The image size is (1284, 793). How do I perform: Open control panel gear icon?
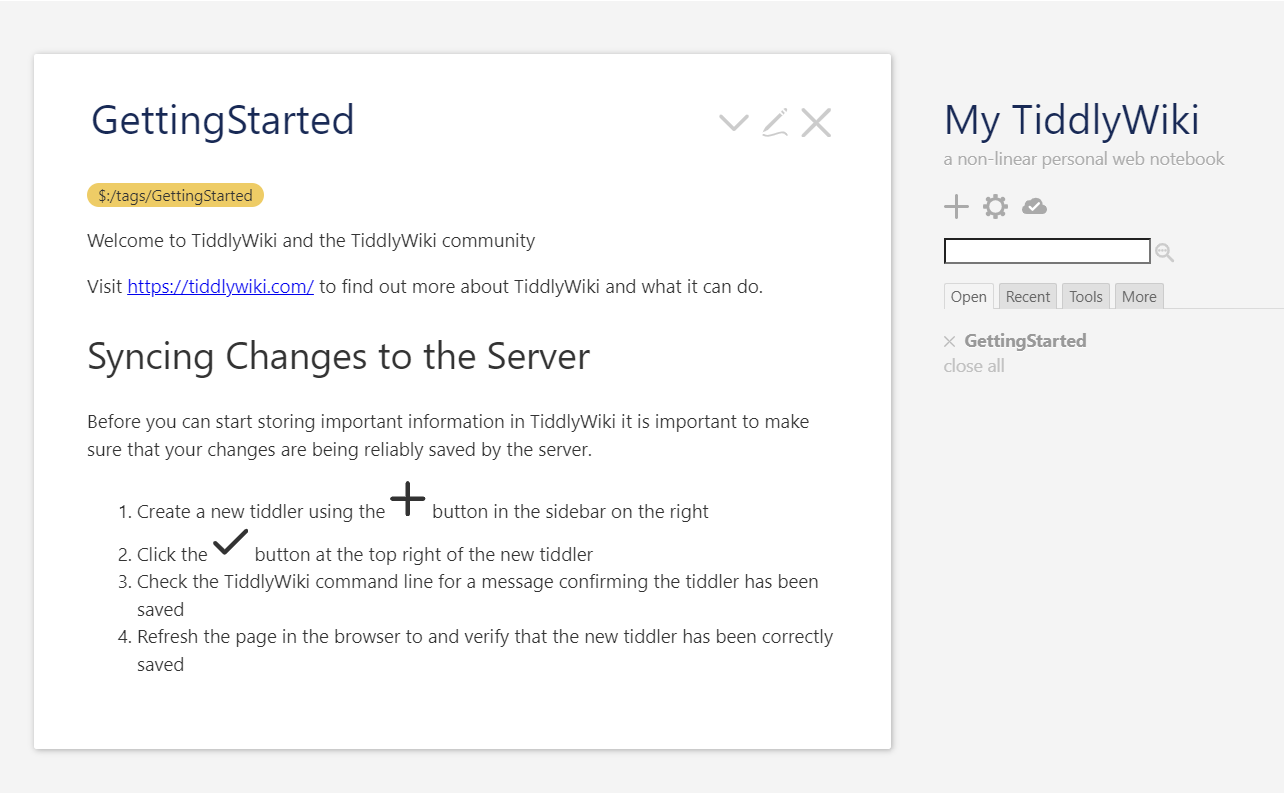click(995, 207)
